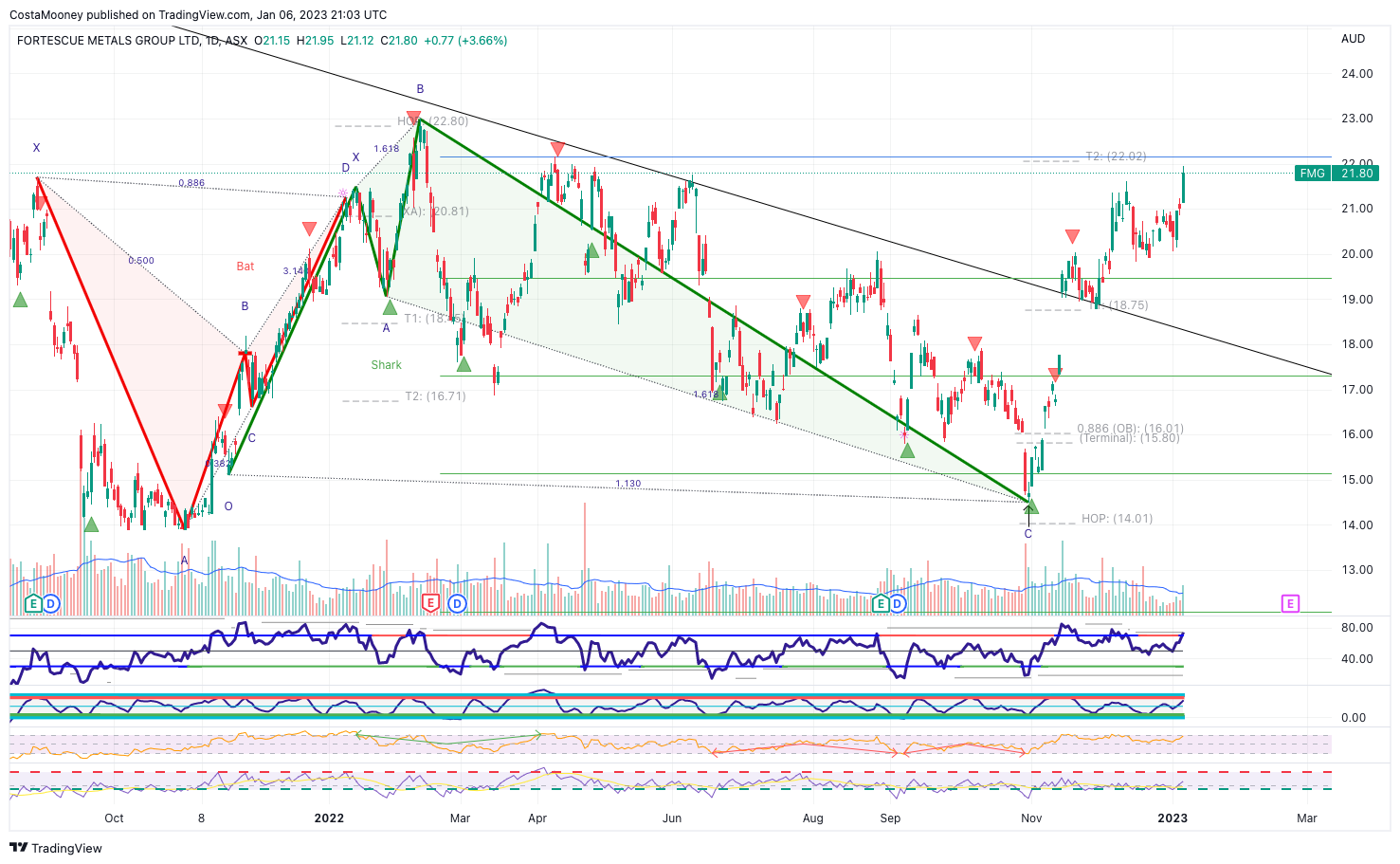
Task: Click the 23.00 price axis label
Action: pyautogui.click(x=1357, y=119)
